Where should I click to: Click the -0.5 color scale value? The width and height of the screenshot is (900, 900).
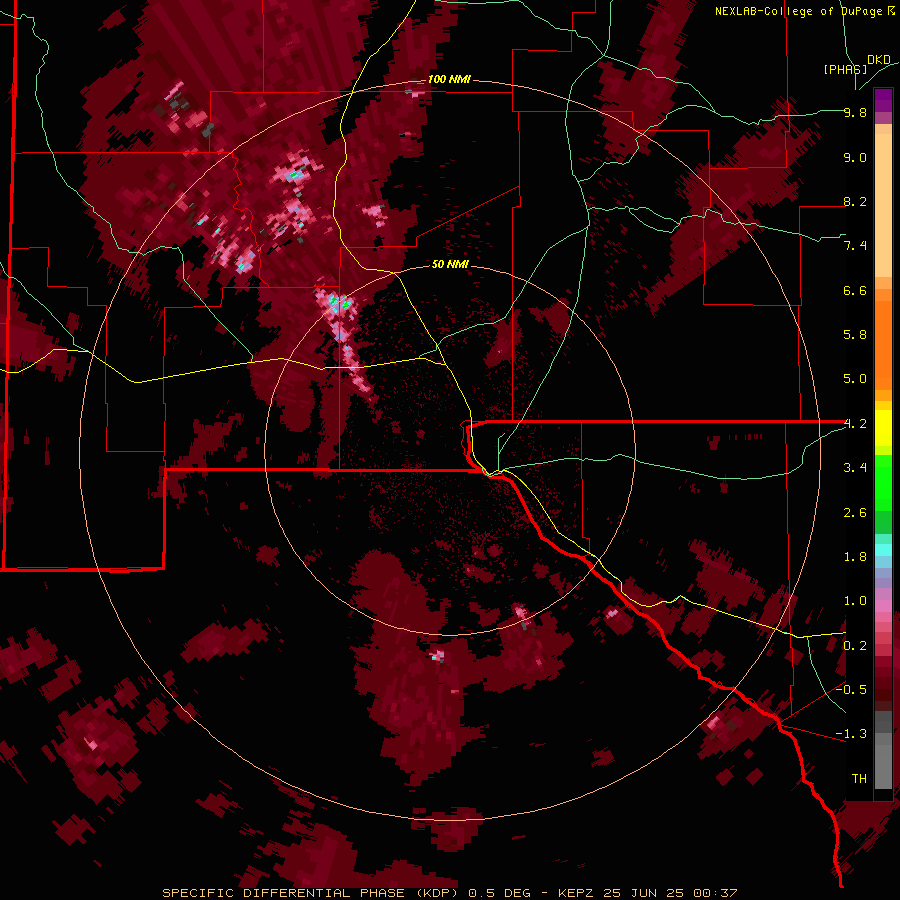pyautogui.click(x=851, y=690)
